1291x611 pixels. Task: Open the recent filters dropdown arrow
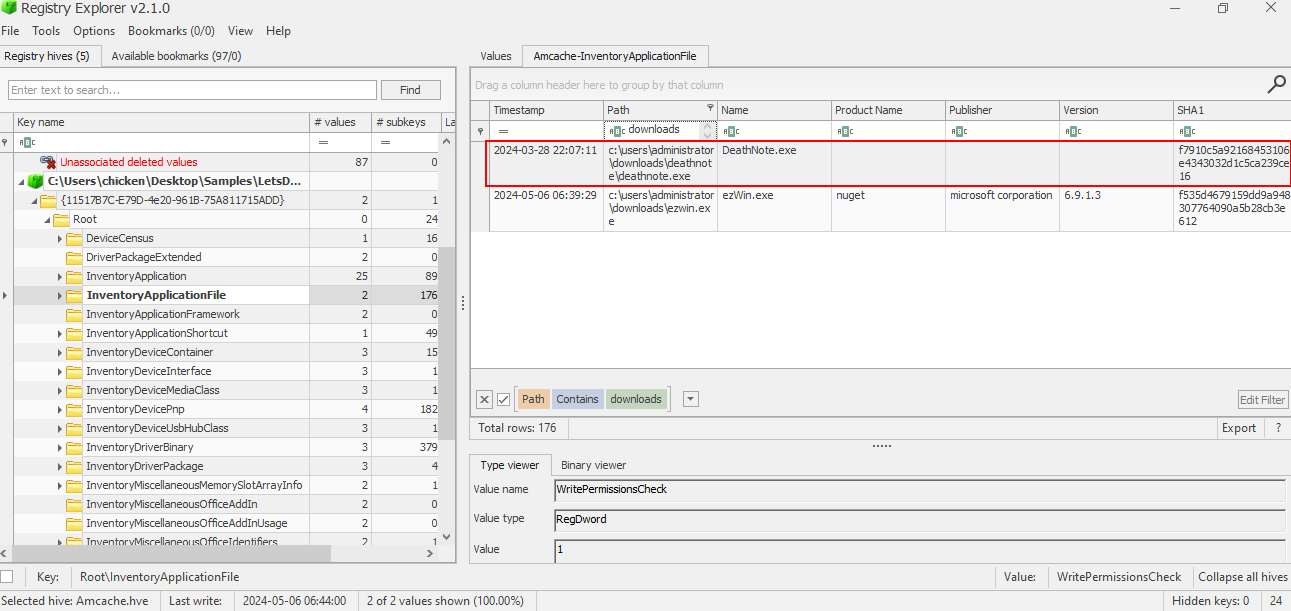[690, 399]
